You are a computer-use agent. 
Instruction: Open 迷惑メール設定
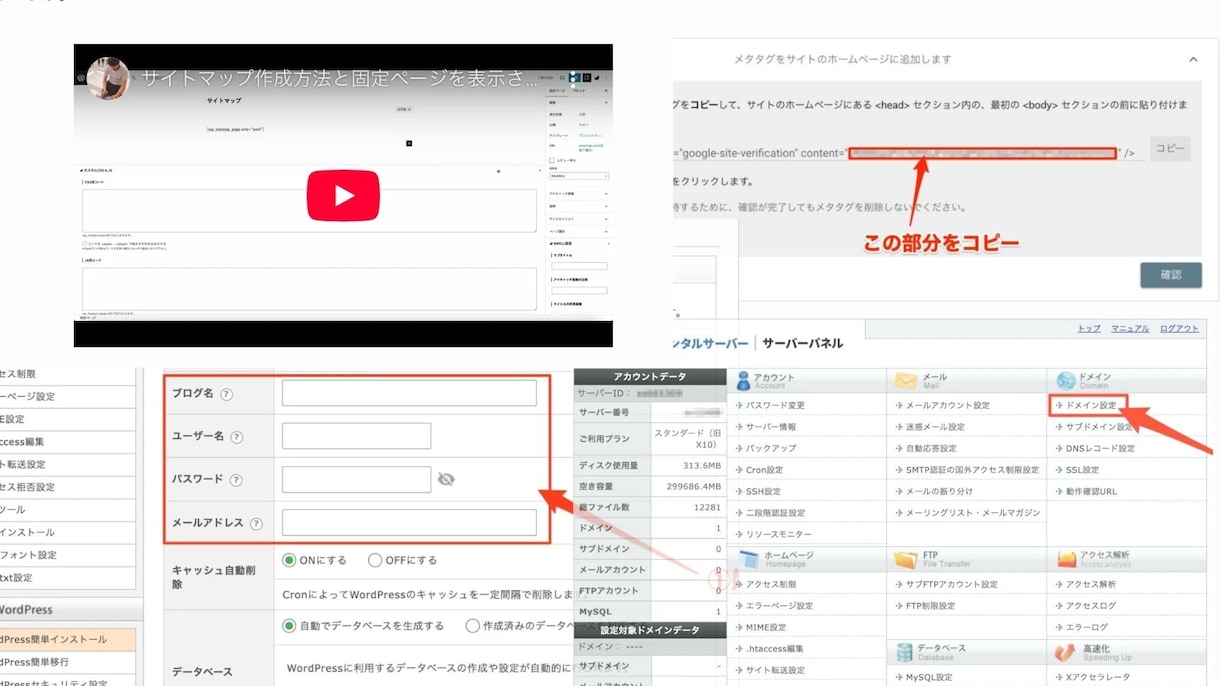point(935,427)
